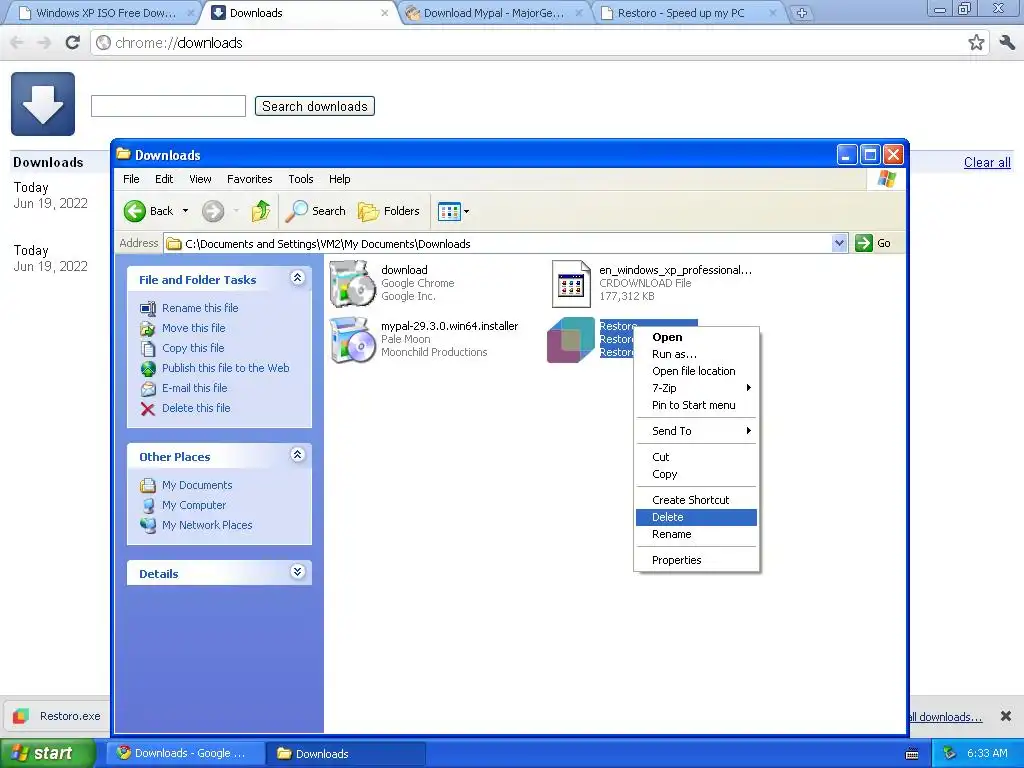Choose Open file location in context menu

(696, 372)
